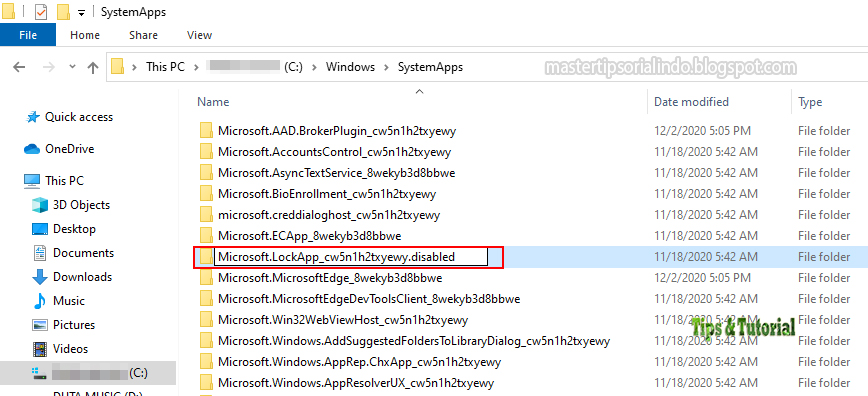Click the Music note icon
868x396 pixels.
pos(40,301)
